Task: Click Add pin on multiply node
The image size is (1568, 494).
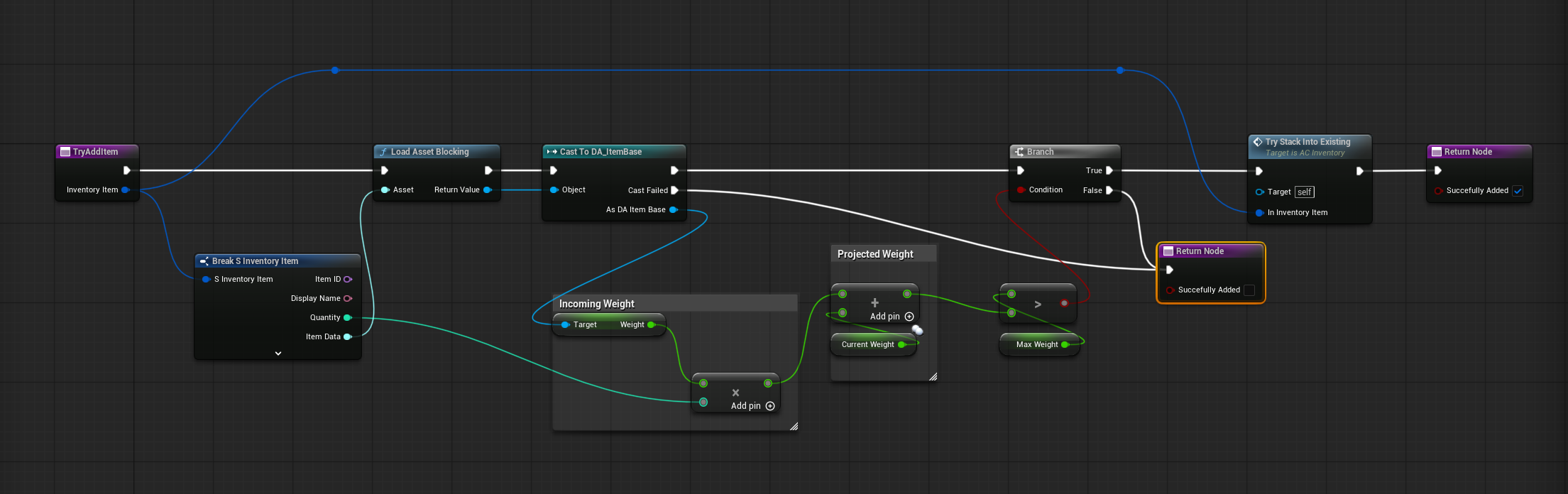Action: pos(753,406)
